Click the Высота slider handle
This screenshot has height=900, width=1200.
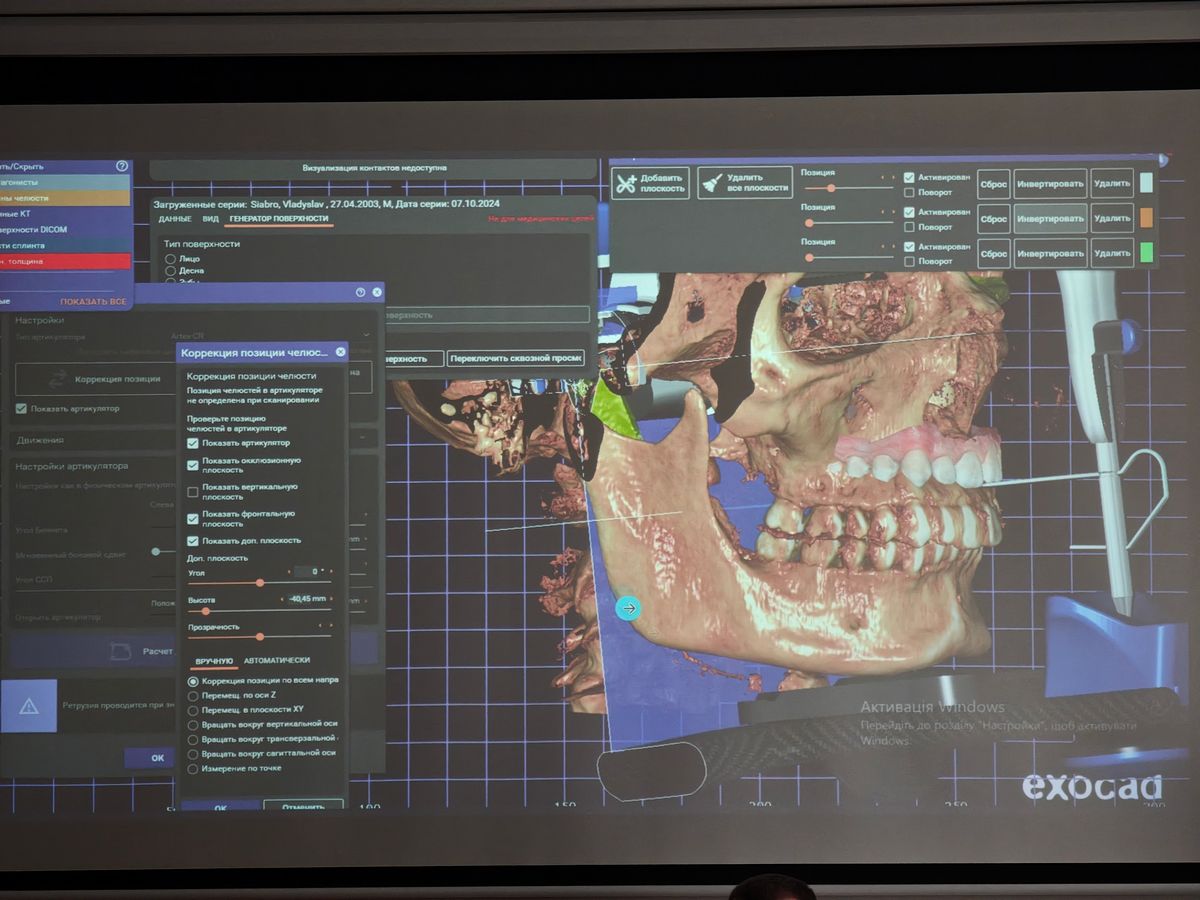(206, 611)
